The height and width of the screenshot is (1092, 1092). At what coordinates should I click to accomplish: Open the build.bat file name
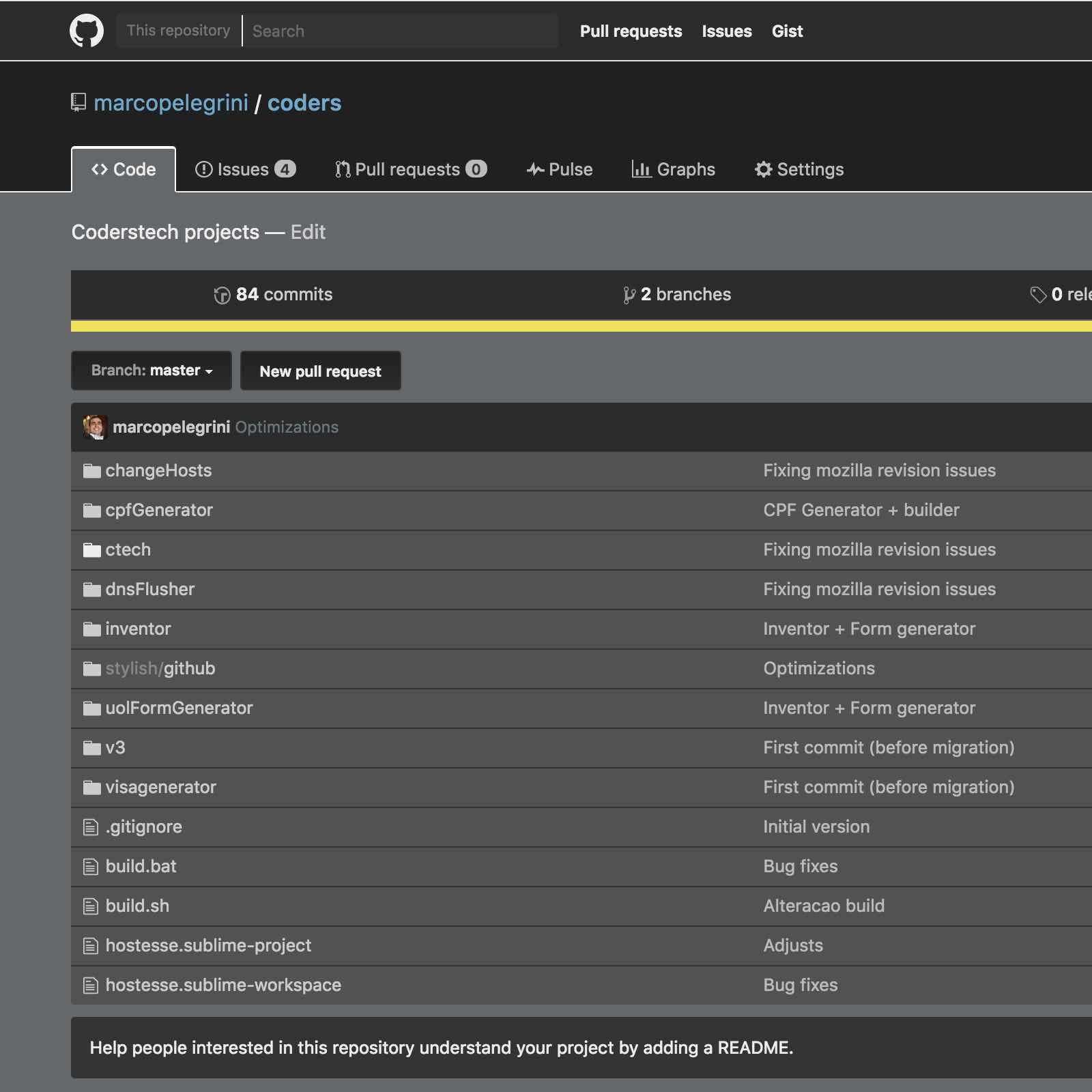(141, 867)
